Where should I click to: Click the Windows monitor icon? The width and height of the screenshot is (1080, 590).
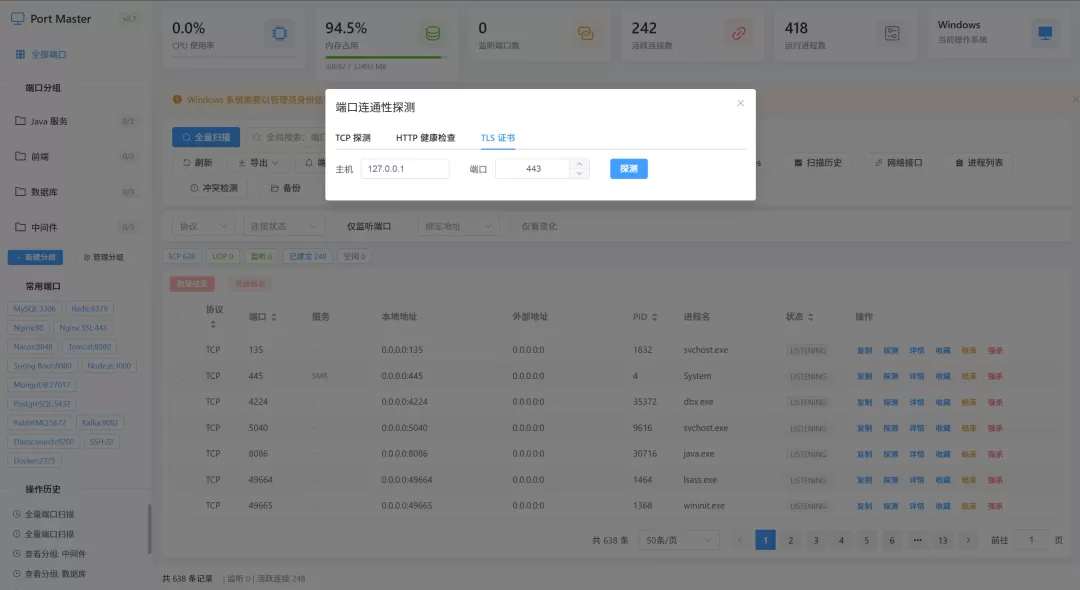[x=1045, y=33]
